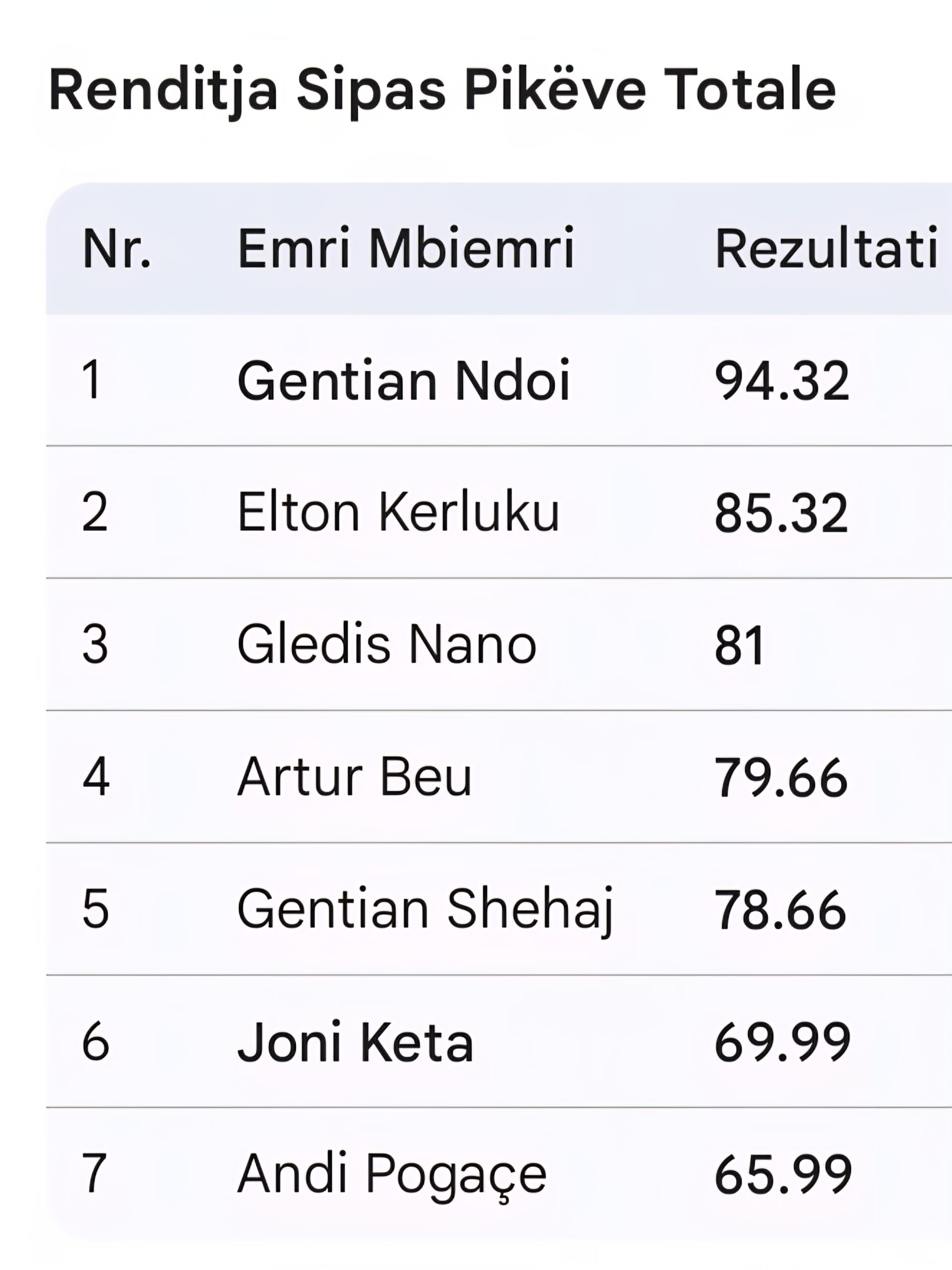Viewport: 952px width, 1270px height.
Task: Click the score 94.32
Action: (781, 381)
